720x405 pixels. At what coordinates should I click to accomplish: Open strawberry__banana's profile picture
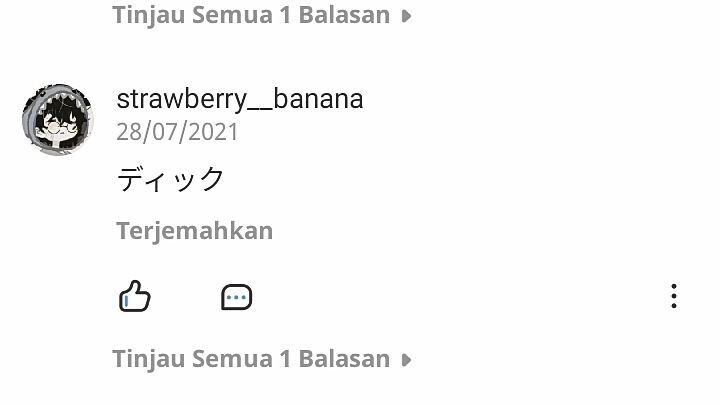pos(57,119)
